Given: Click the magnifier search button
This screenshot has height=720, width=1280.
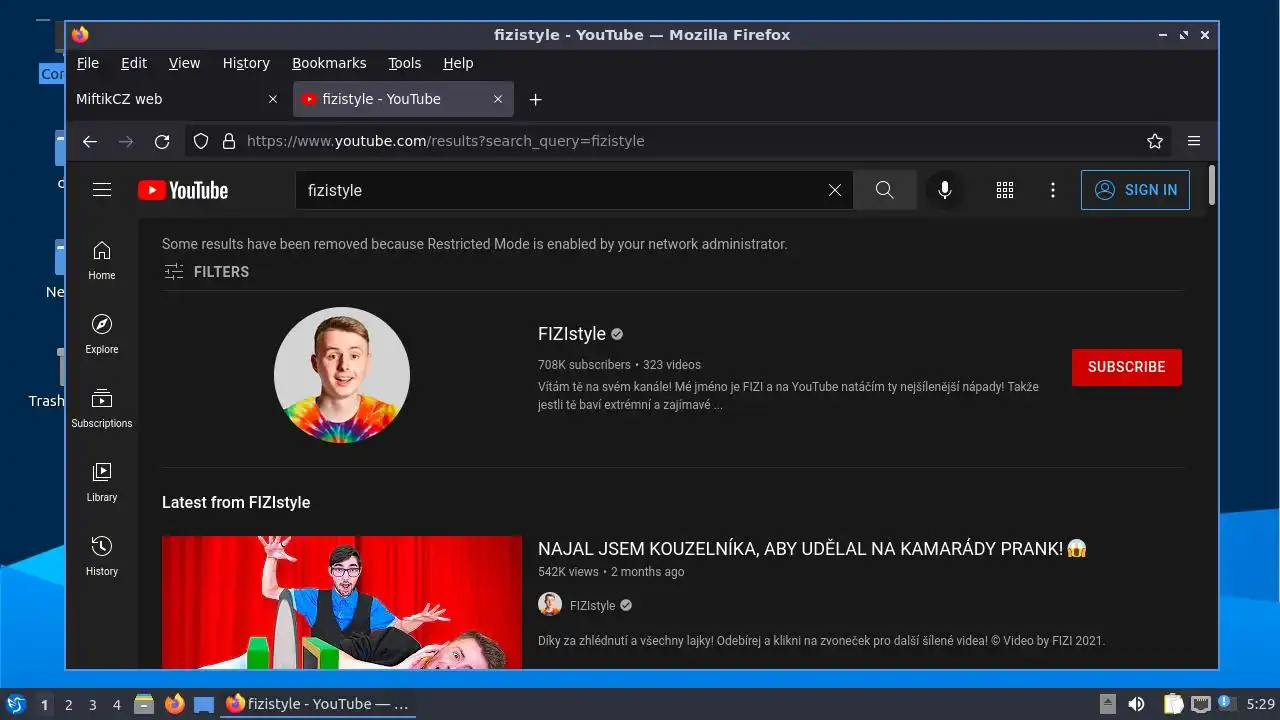Looking at the screenshot, I should coord(885,190).
